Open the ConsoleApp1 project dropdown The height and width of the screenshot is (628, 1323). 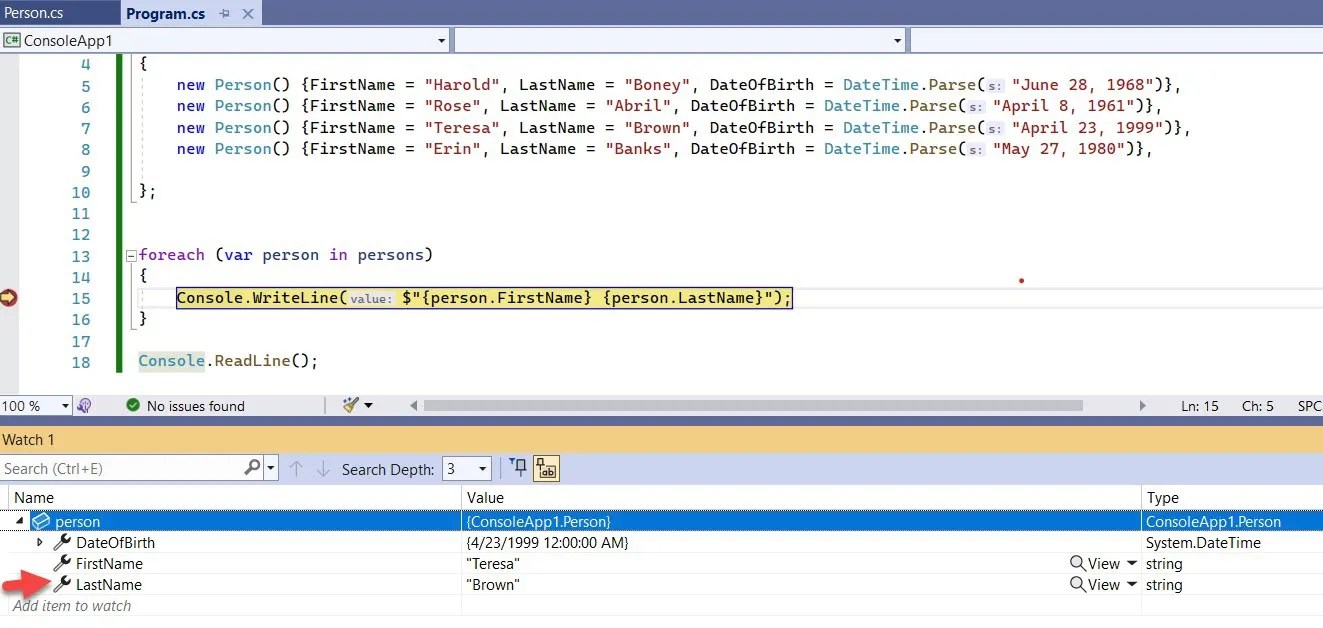440,40
